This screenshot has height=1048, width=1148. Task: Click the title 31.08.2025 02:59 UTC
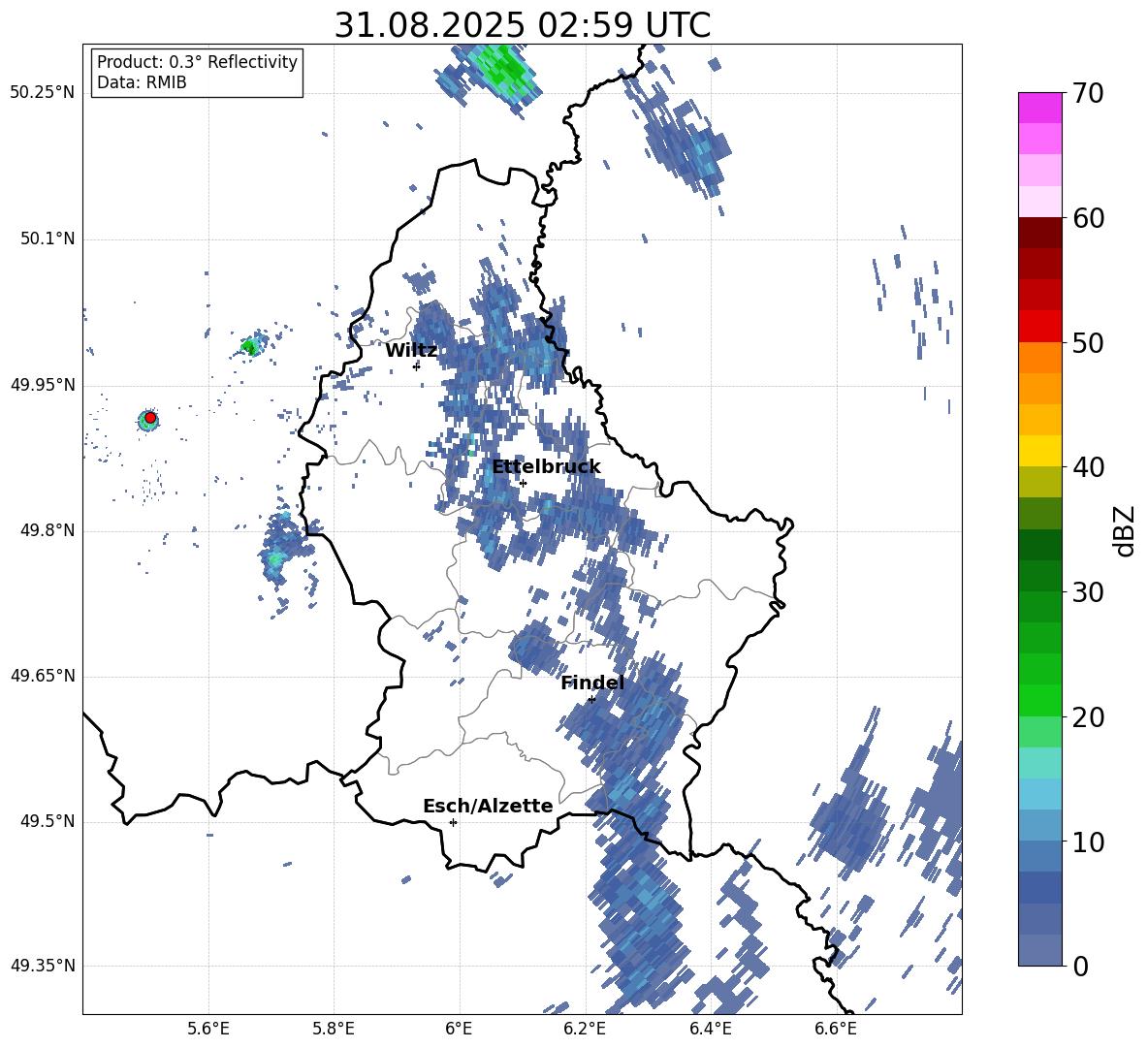point(523,25)
